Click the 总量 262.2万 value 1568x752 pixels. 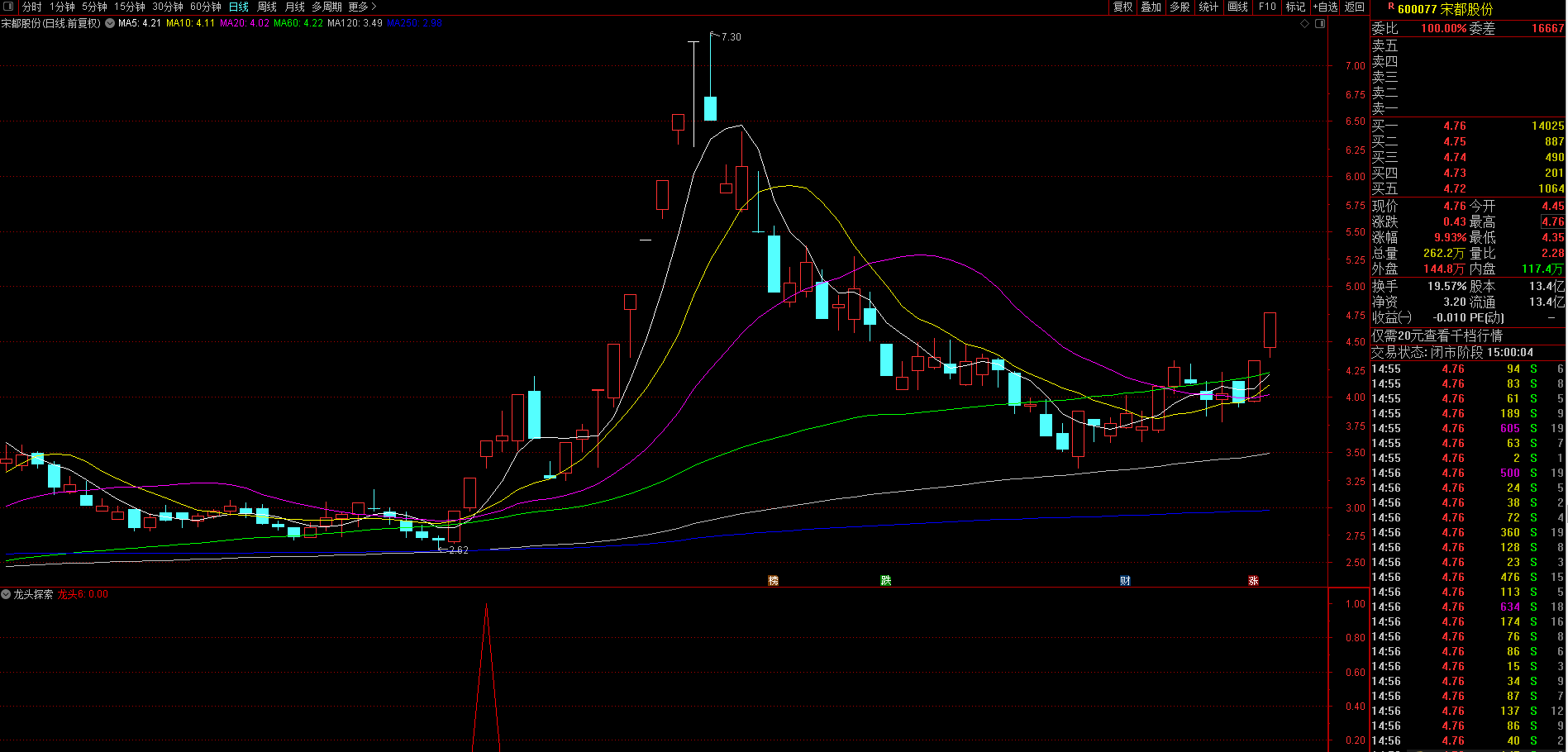tap(1444, 253)
